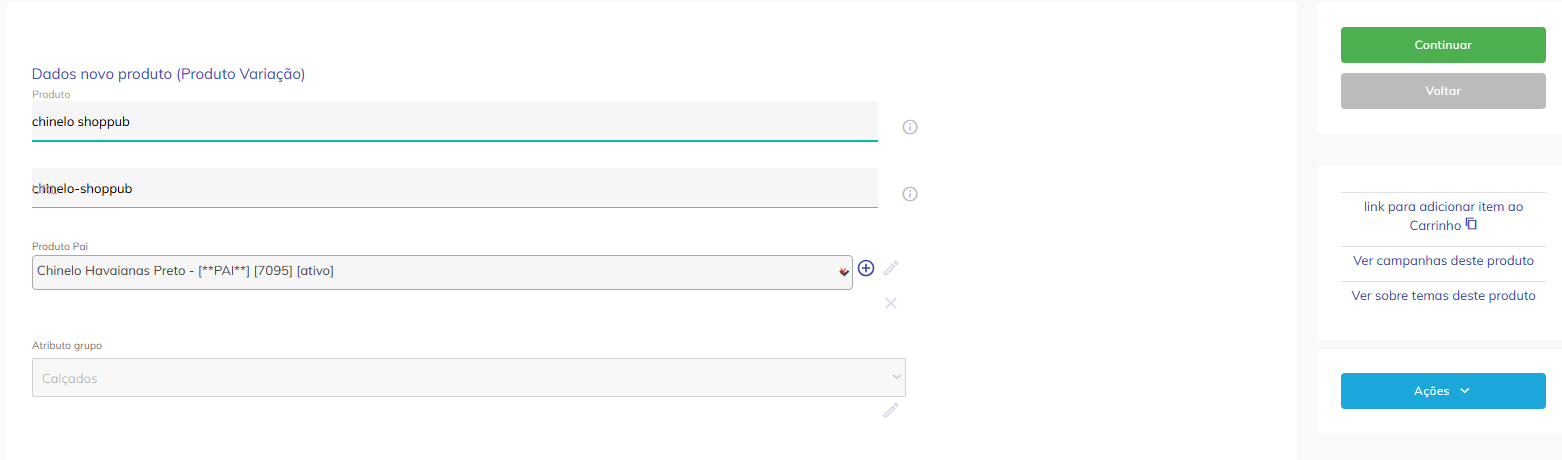Click the info icon beside Produto field
1562x460 pixels.
coord(910,127)
